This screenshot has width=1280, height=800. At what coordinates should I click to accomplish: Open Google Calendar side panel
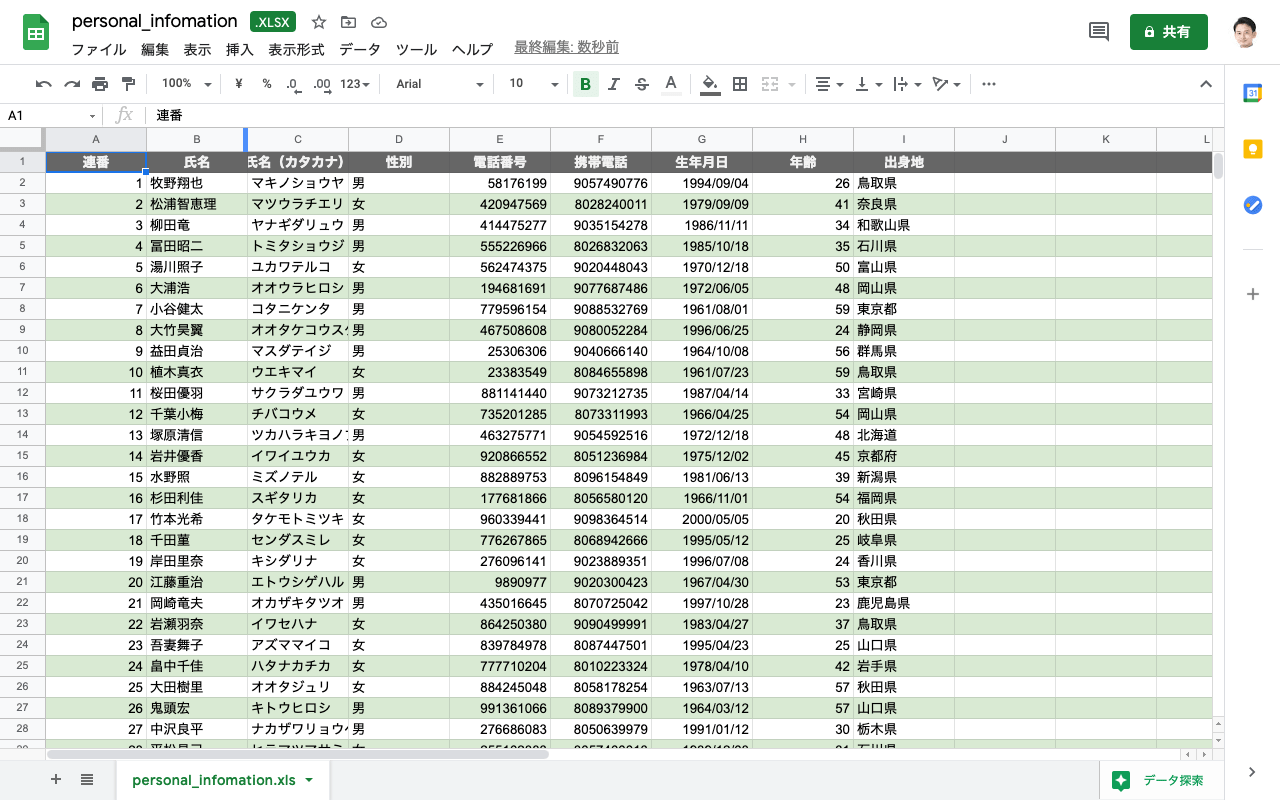coord(1252,93)
